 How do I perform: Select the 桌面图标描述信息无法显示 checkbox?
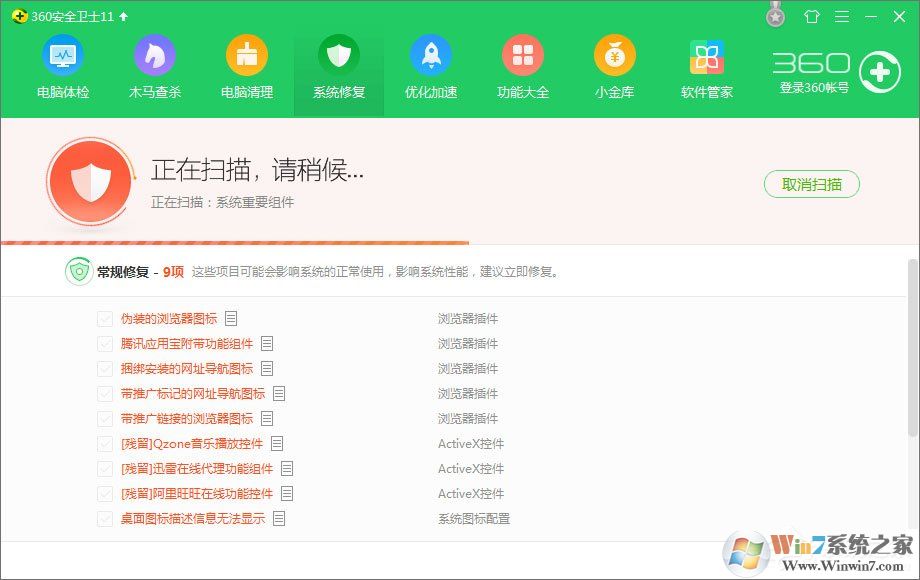pyautogui.click(x=105, y=518)
